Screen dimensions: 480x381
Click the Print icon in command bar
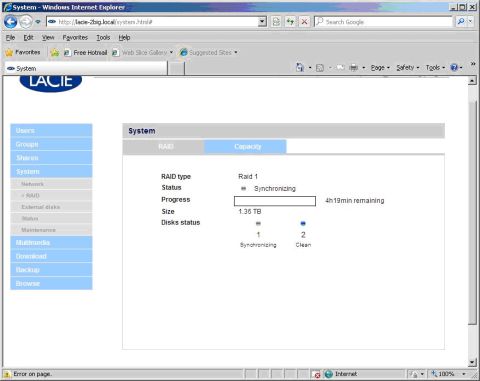[353, 68]
